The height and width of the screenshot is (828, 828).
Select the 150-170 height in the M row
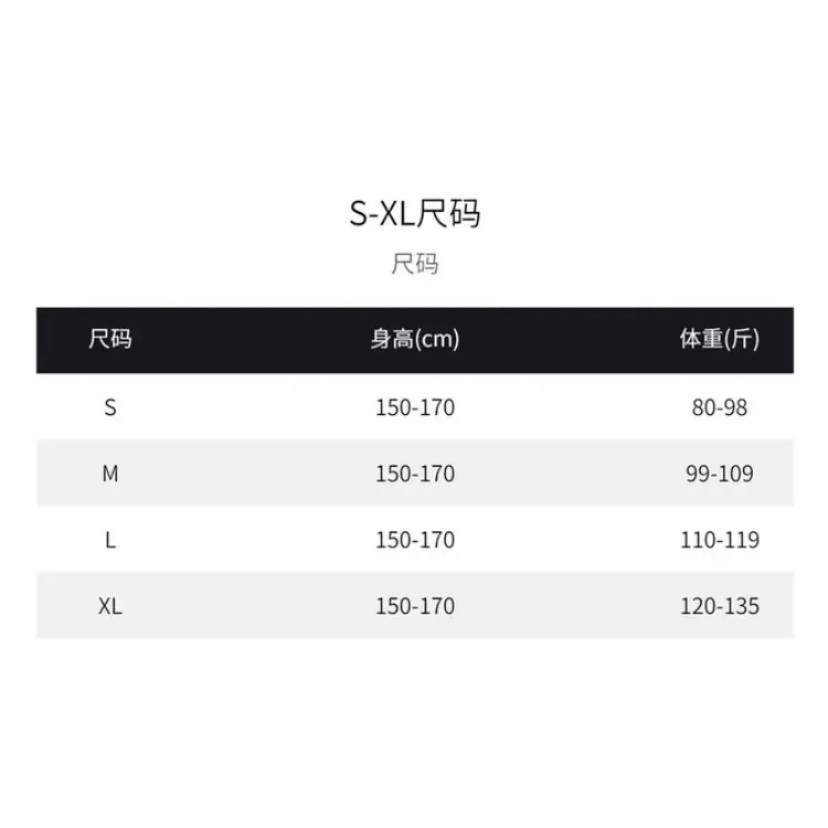point(414,473)
